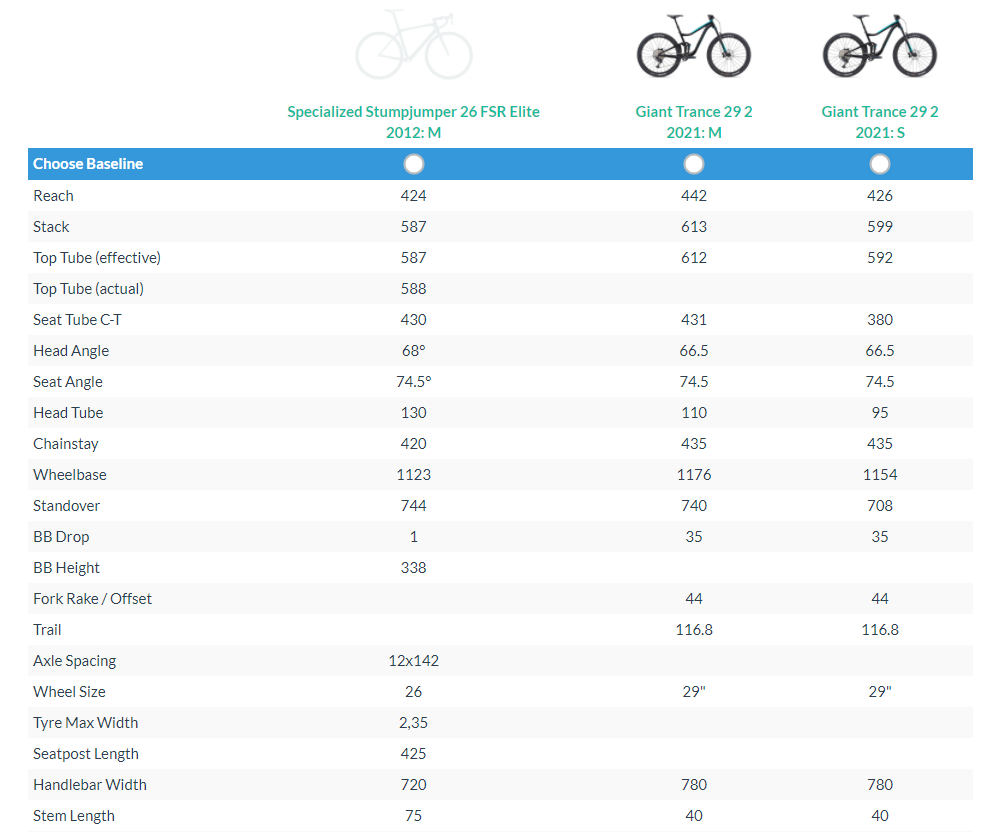Viewport: 992px width, 832px height.
Task: Click the Handlebar Width row label
Action: (90, 785)
